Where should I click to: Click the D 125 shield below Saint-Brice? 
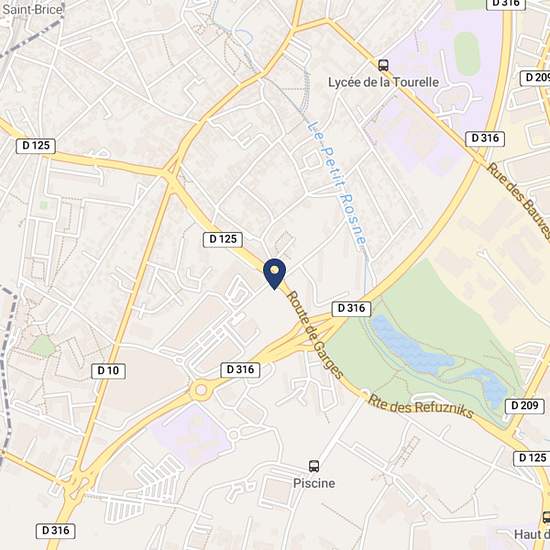pyautogui.click(x=36, y=146)
